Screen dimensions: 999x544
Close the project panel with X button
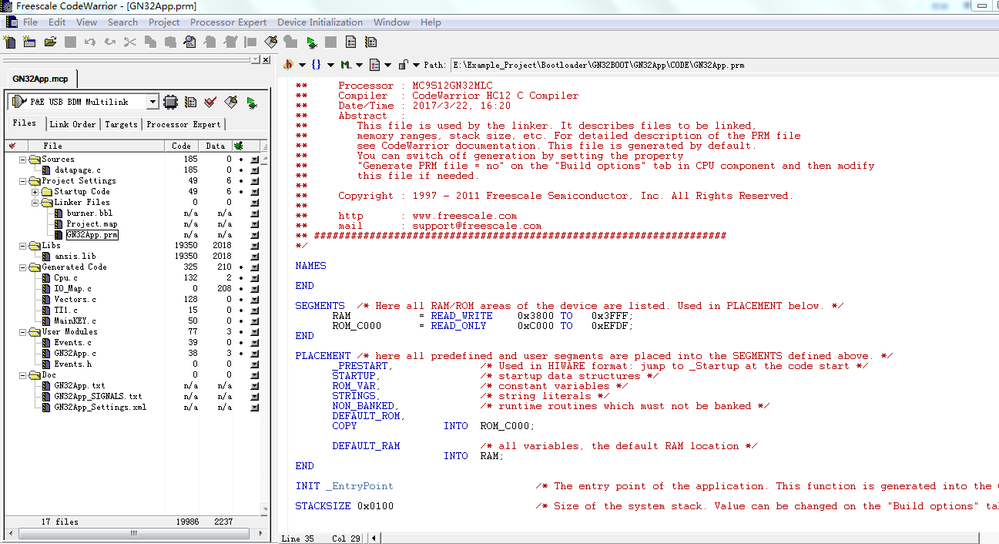[x=266, y=60]
